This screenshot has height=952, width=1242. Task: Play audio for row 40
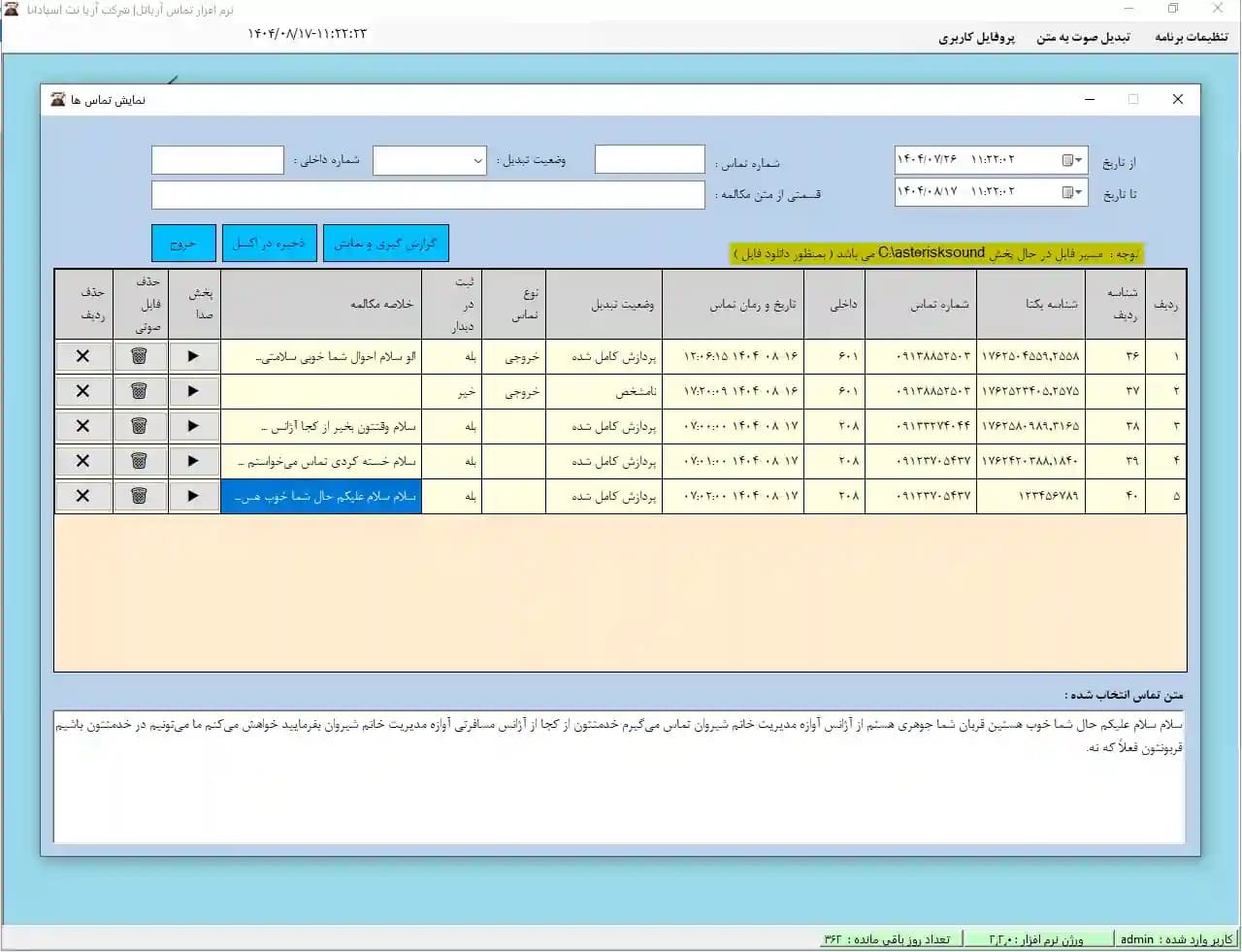click(193, 496)
